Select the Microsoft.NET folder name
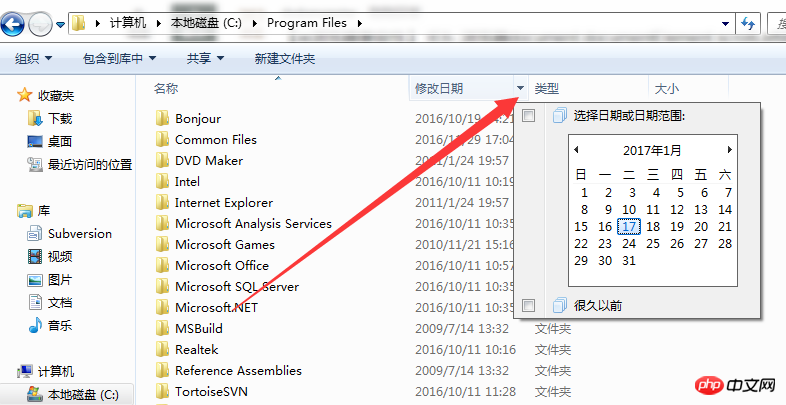This screenshot has width=786, height=405. pos(216,308)
